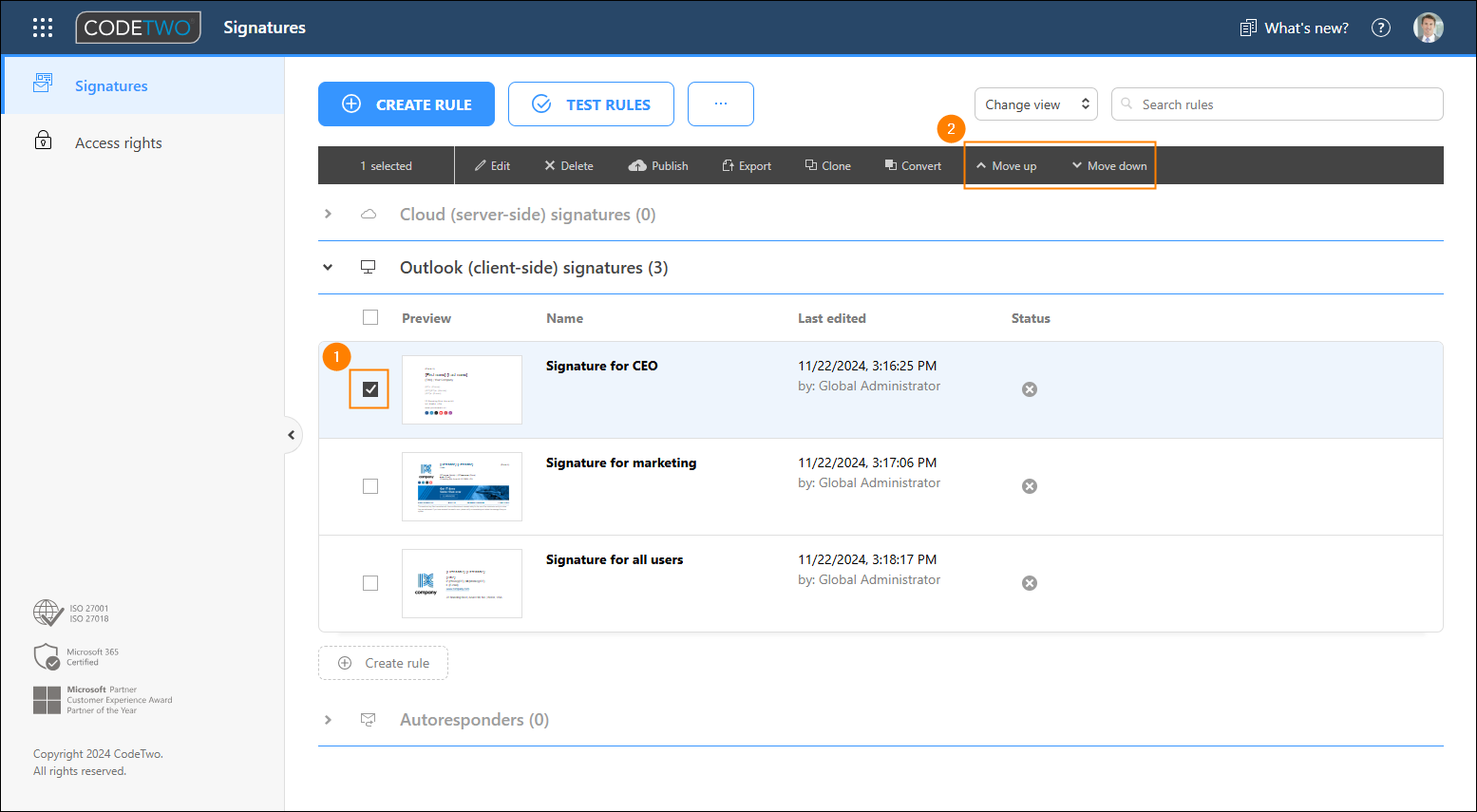Click the CREATE RULE button
The height and width of the screenshot is (812, 1477).
click(407, 104)
